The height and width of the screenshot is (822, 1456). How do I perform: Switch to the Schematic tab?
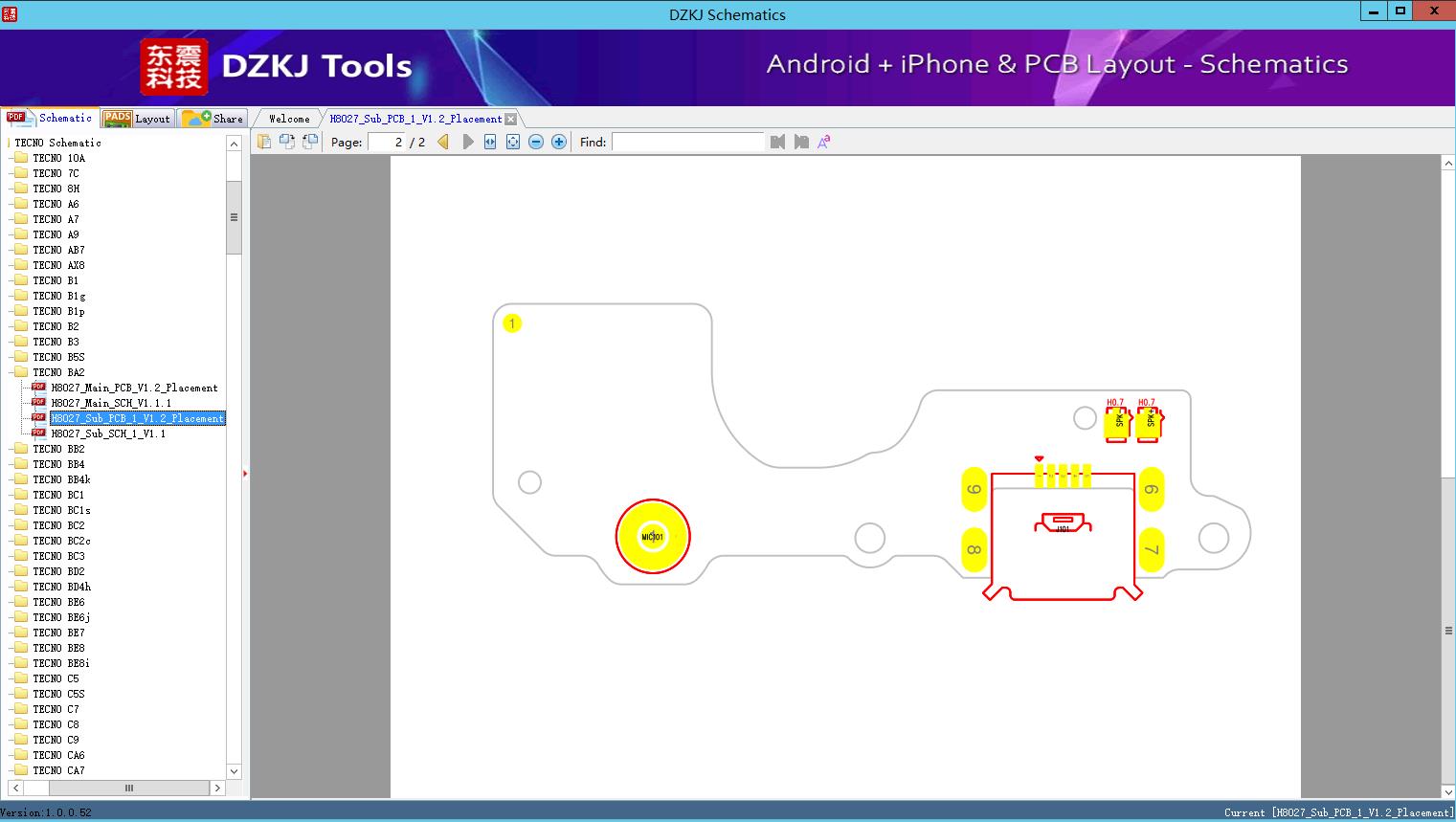[x=50, y=118]
